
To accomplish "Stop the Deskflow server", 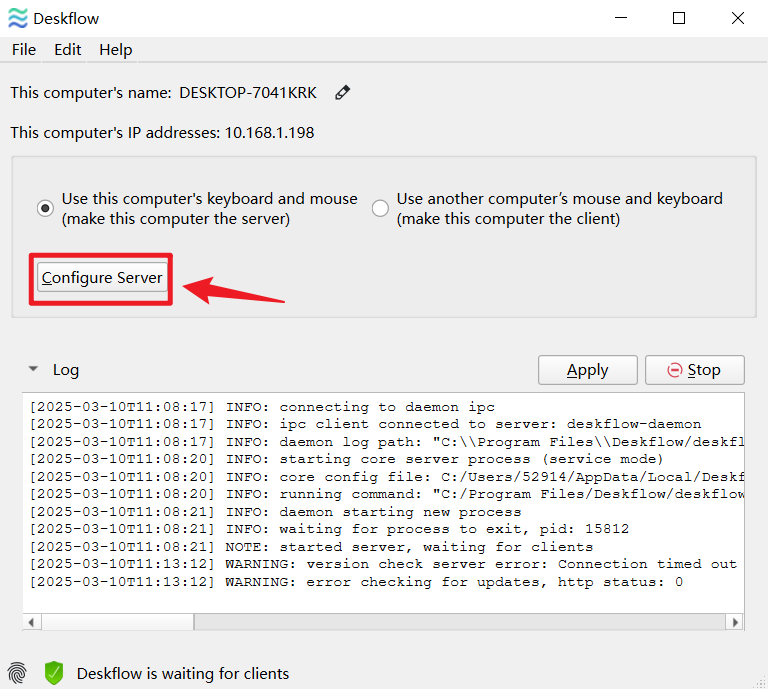I will pos(695,370).
